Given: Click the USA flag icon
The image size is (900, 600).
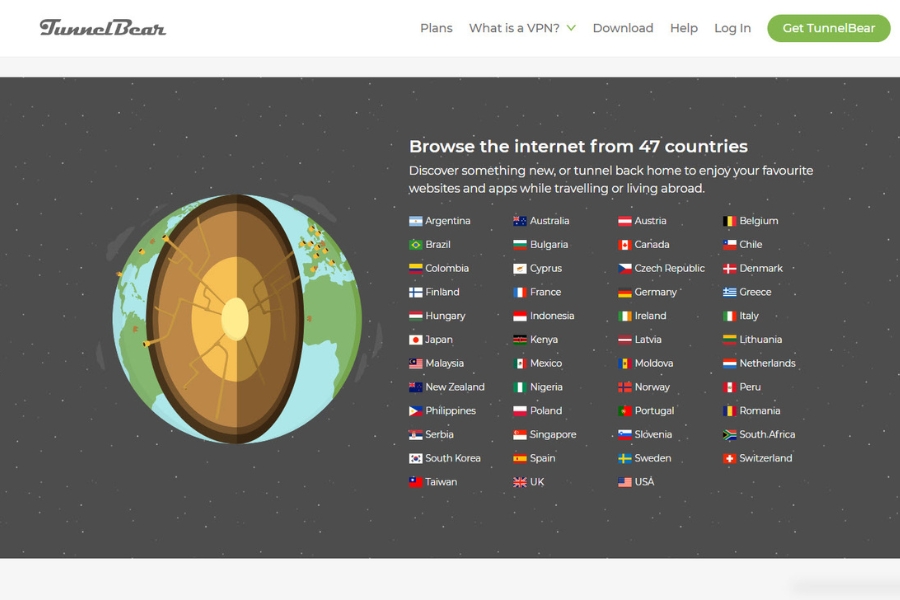Looking at the screenshot, I should coord(623,481).
